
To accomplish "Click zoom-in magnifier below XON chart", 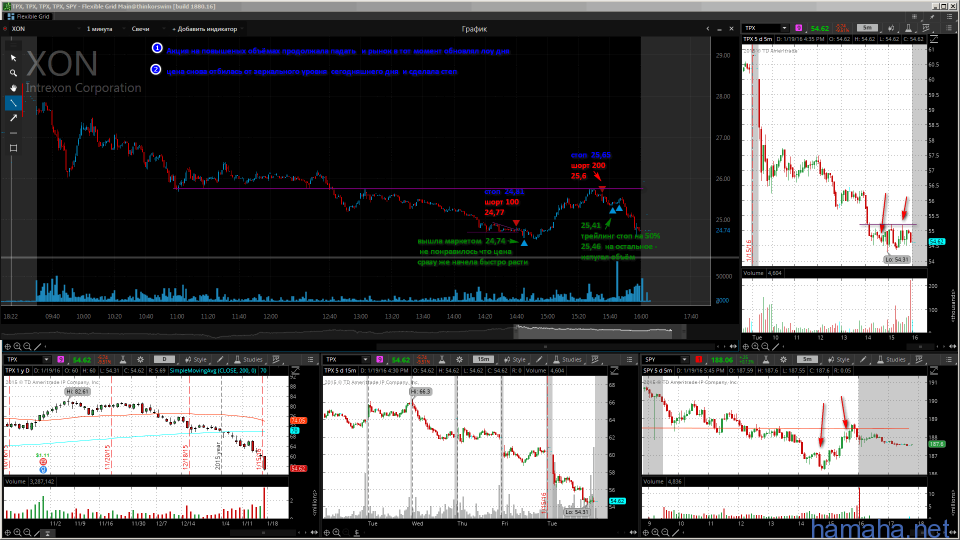I will tap(18, 347).
